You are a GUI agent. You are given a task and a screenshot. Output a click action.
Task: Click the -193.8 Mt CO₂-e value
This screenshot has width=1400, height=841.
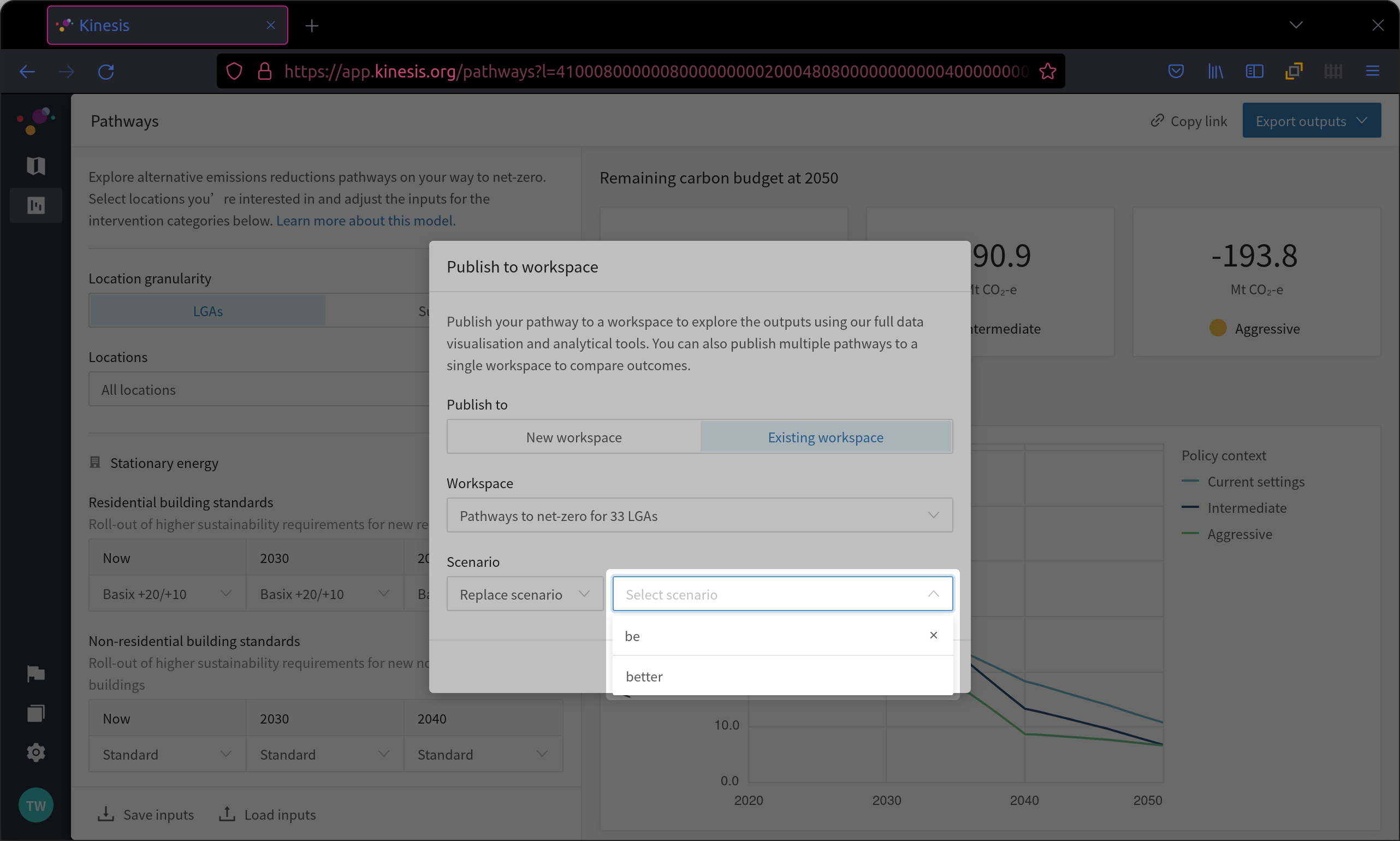coord(1254,256)
